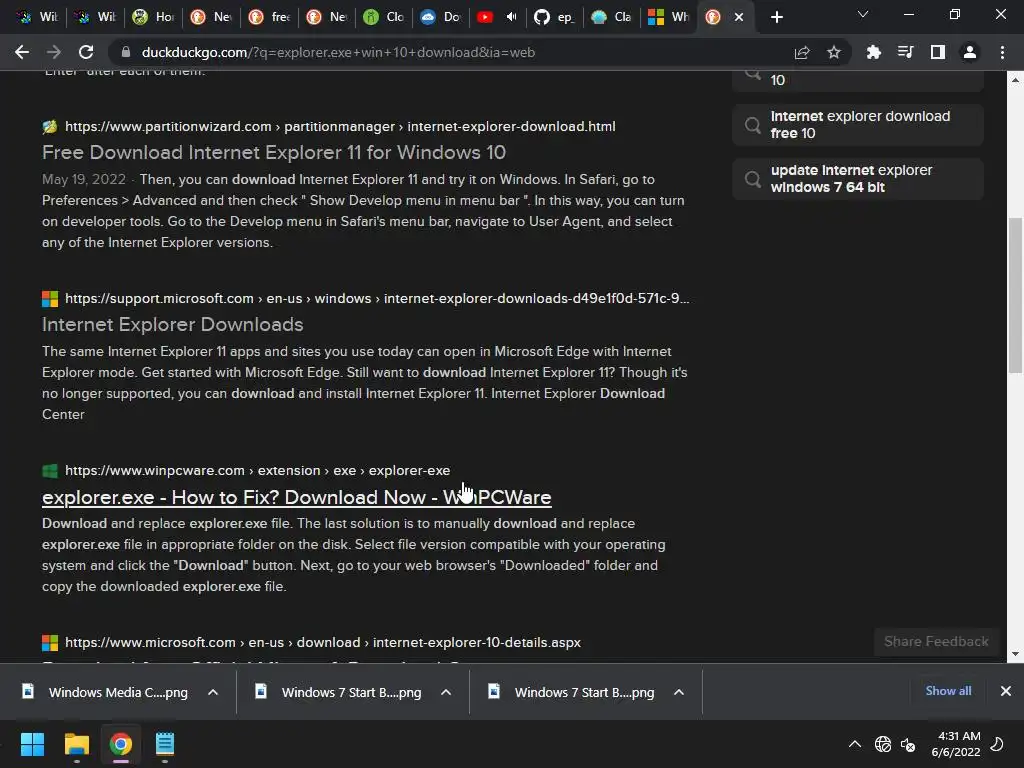
Task: Click the partitionwizard favicon
Action: [x=50, y=127]
